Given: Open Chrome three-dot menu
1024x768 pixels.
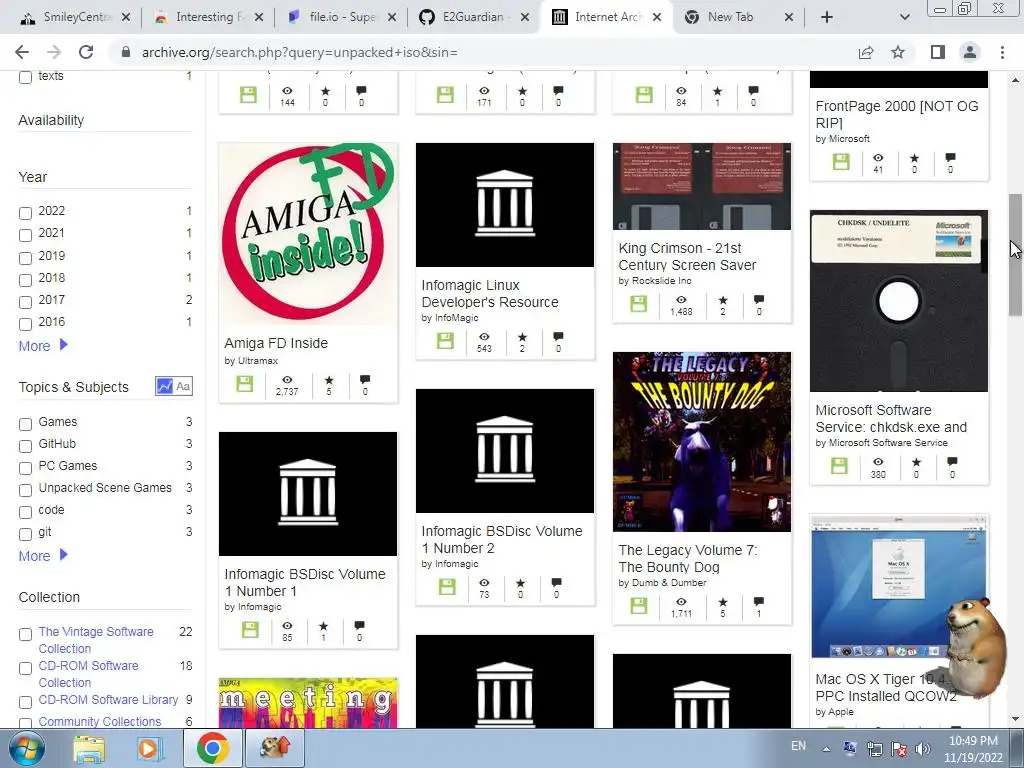Looking at the screenshot, I should (x=1002, y=52).
